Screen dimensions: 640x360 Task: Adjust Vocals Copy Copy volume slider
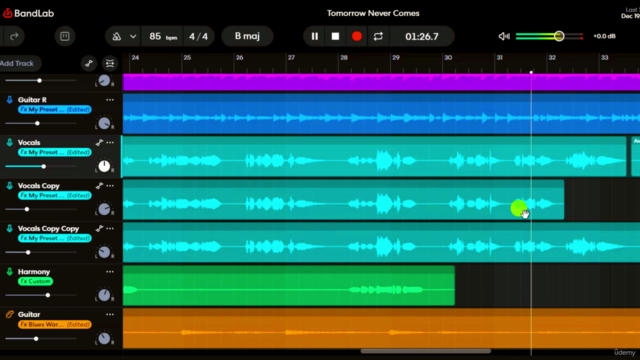coord(28,252)
